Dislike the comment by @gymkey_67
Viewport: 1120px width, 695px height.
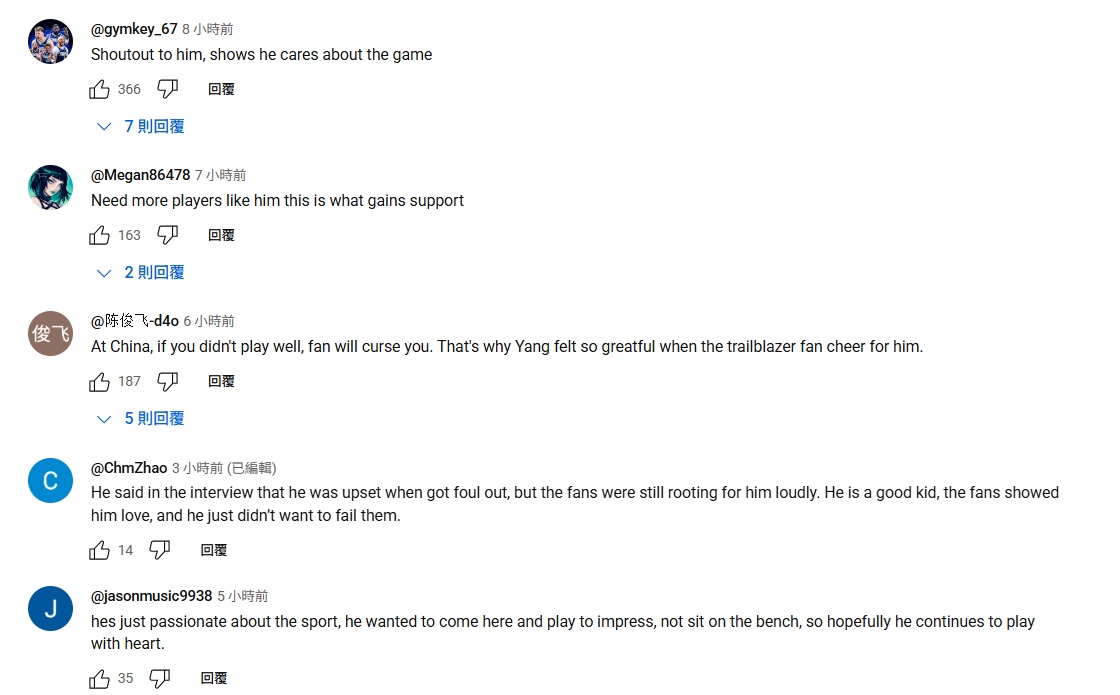tap(168, 89)
